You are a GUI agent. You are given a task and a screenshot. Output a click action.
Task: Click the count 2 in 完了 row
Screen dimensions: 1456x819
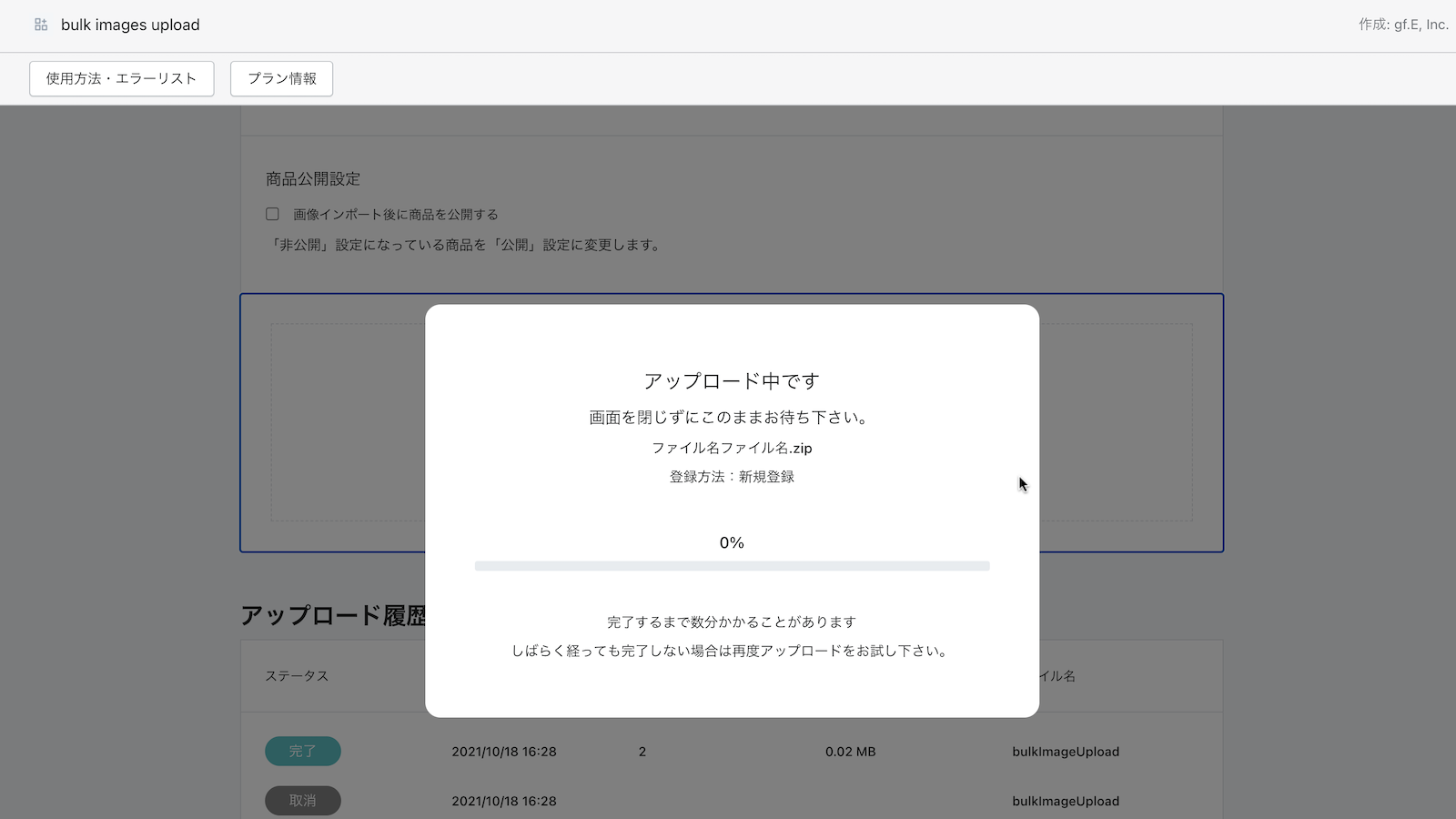(642, 752)
